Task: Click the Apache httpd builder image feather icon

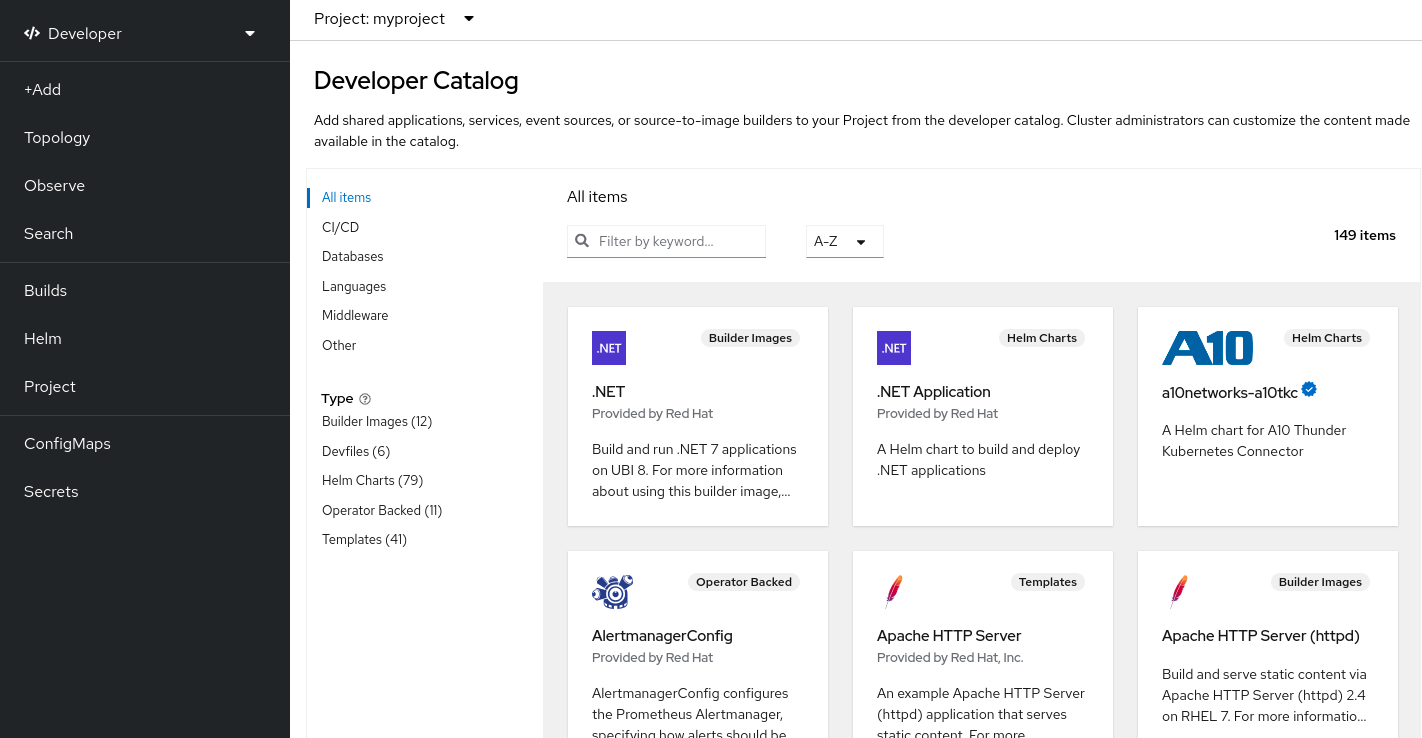Action: pyautogui.click(x=1179, y=592)
